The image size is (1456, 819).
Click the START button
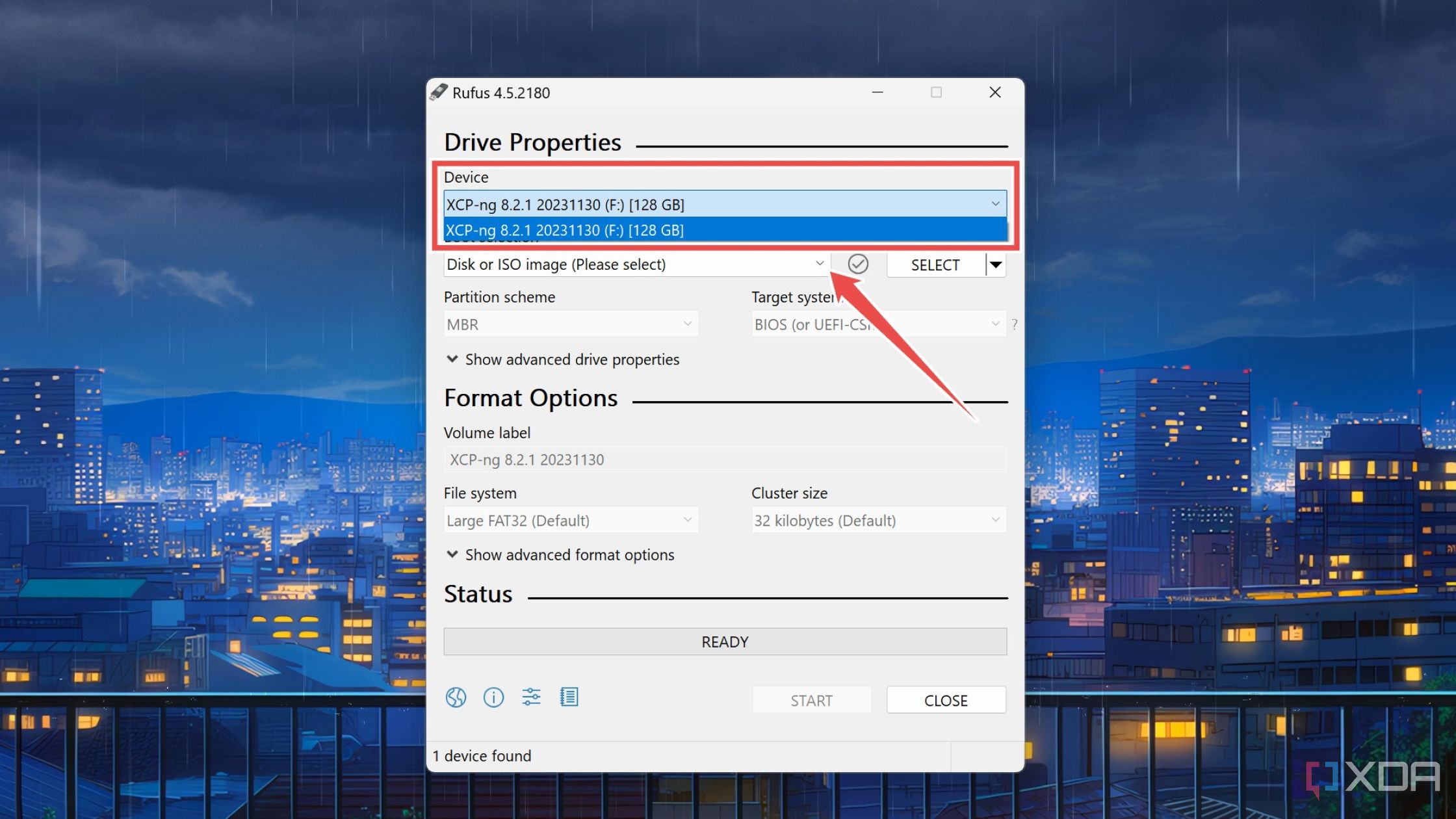(x=812, y=700)
